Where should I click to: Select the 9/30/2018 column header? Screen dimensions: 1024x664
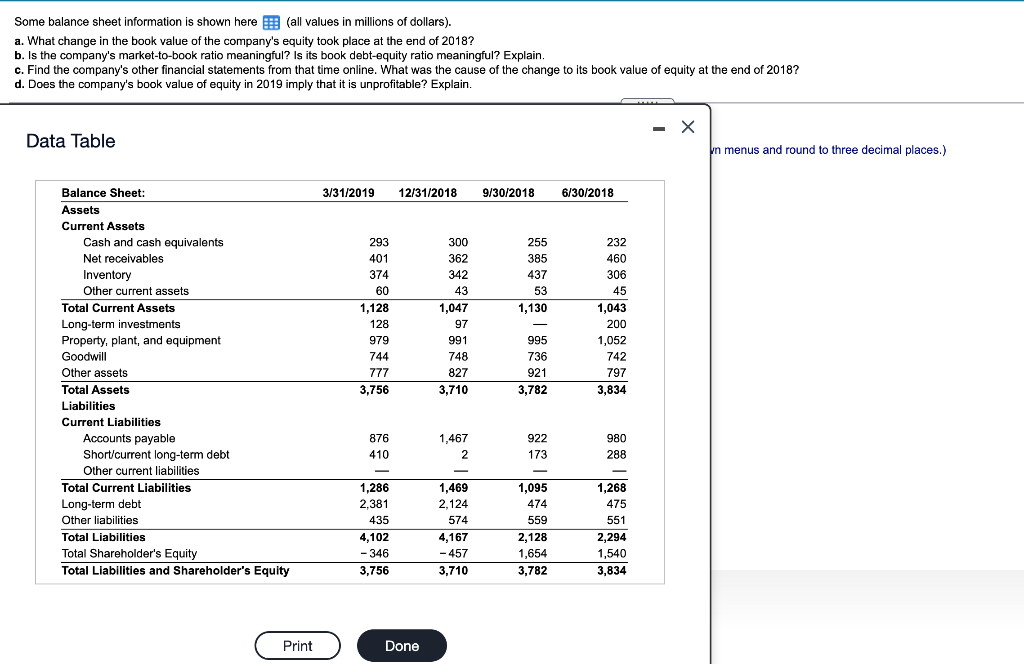(x=510, y=192)
